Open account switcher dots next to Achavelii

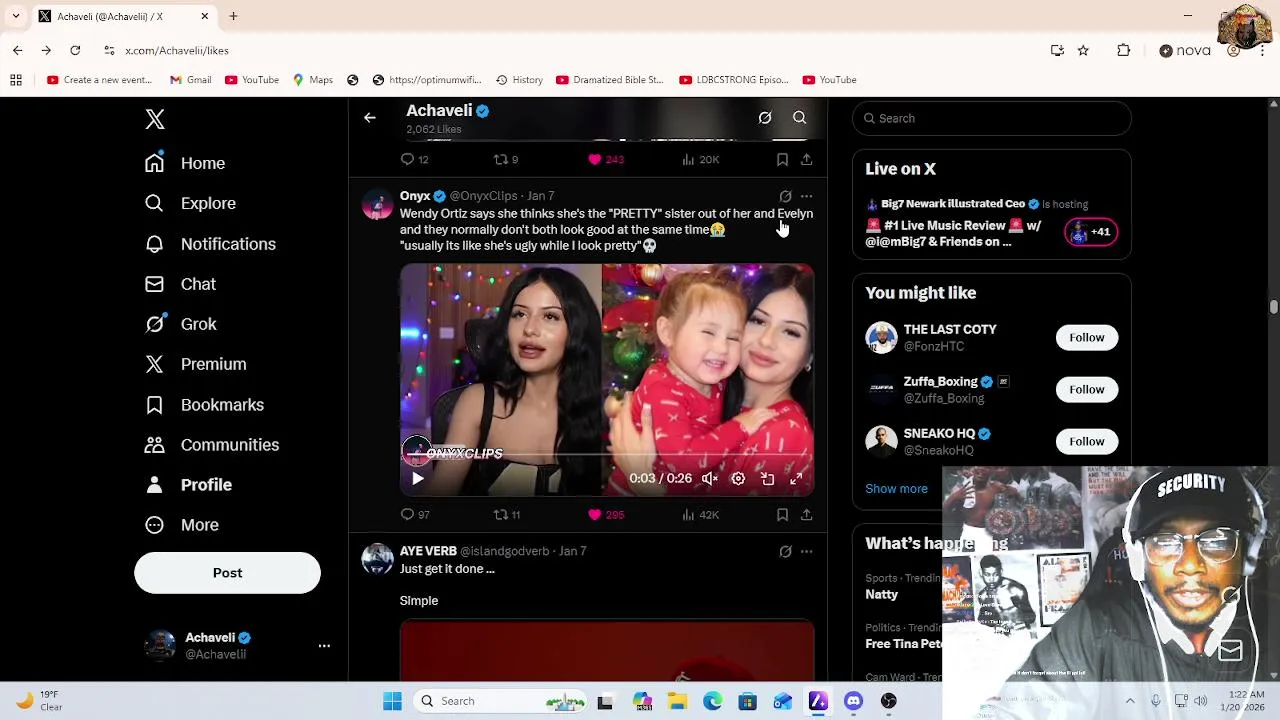coord(324,646)
